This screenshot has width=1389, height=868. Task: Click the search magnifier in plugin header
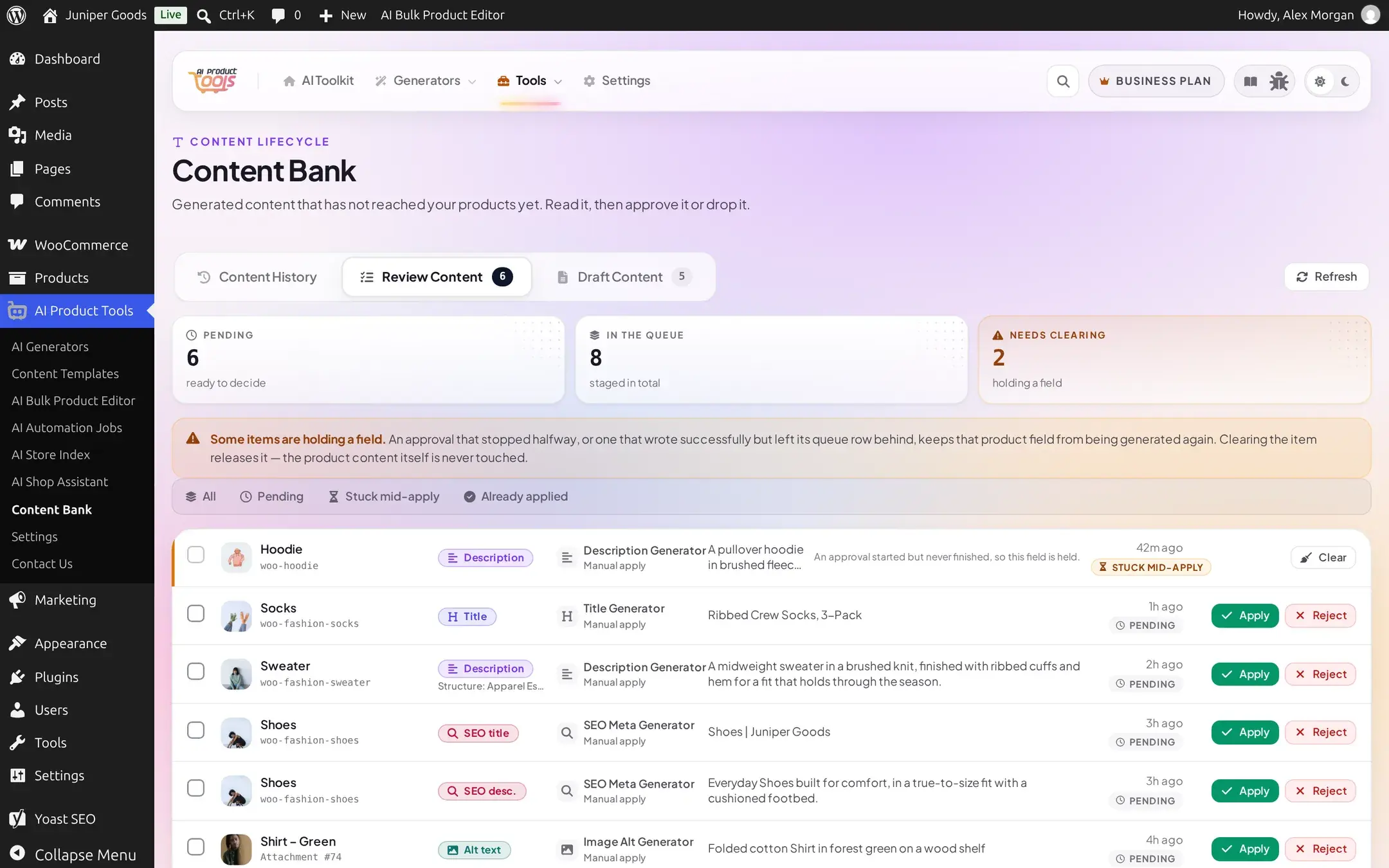pos(1063,81)
